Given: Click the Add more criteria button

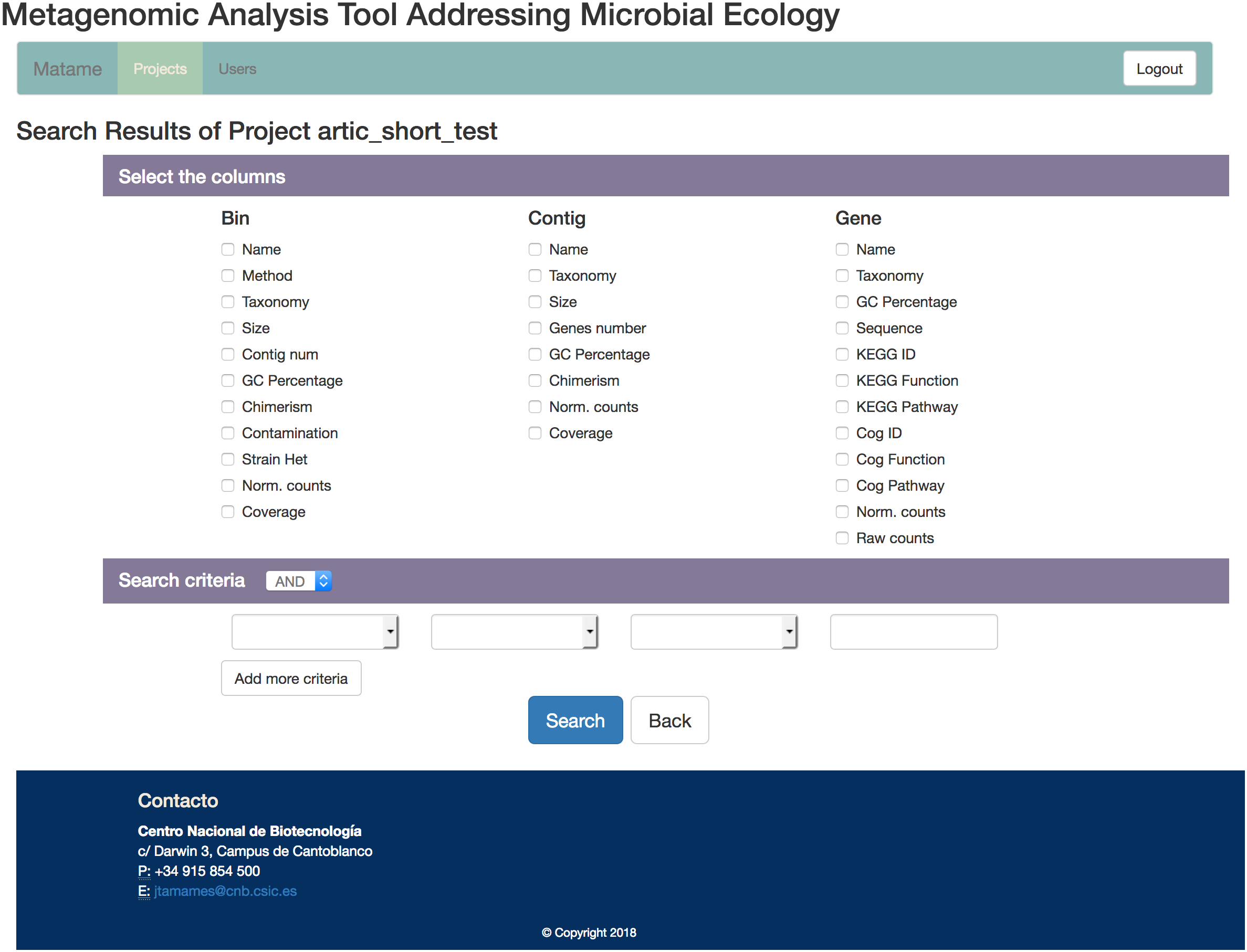Looking at the screenshot, I should tap(291, 678).
